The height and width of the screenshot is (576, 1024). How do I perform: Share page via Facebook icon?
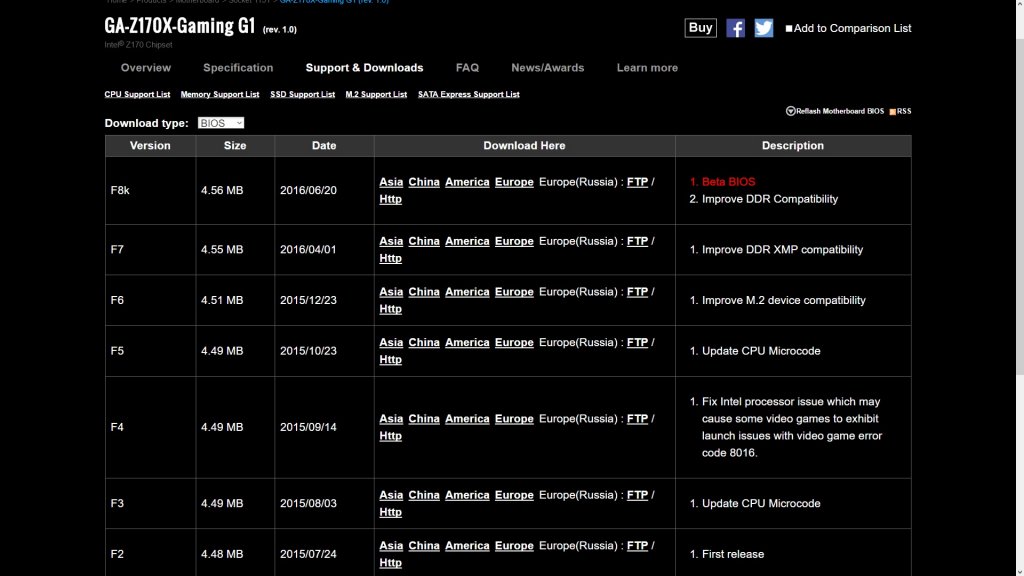735,28
